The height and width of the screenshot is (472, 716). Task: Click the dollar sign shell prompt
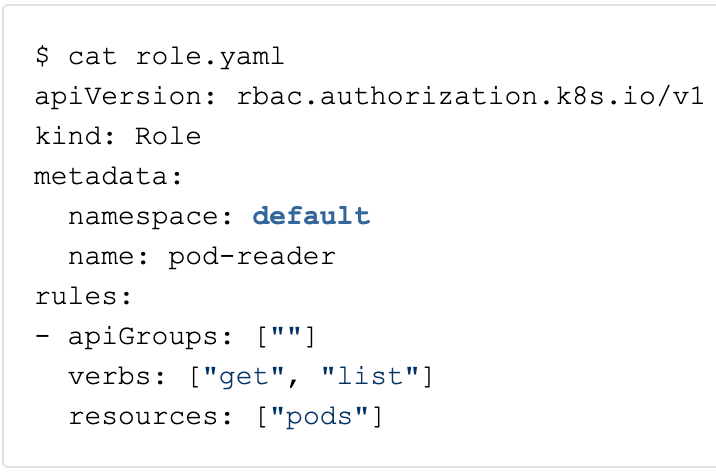click(x=42, y=56)
